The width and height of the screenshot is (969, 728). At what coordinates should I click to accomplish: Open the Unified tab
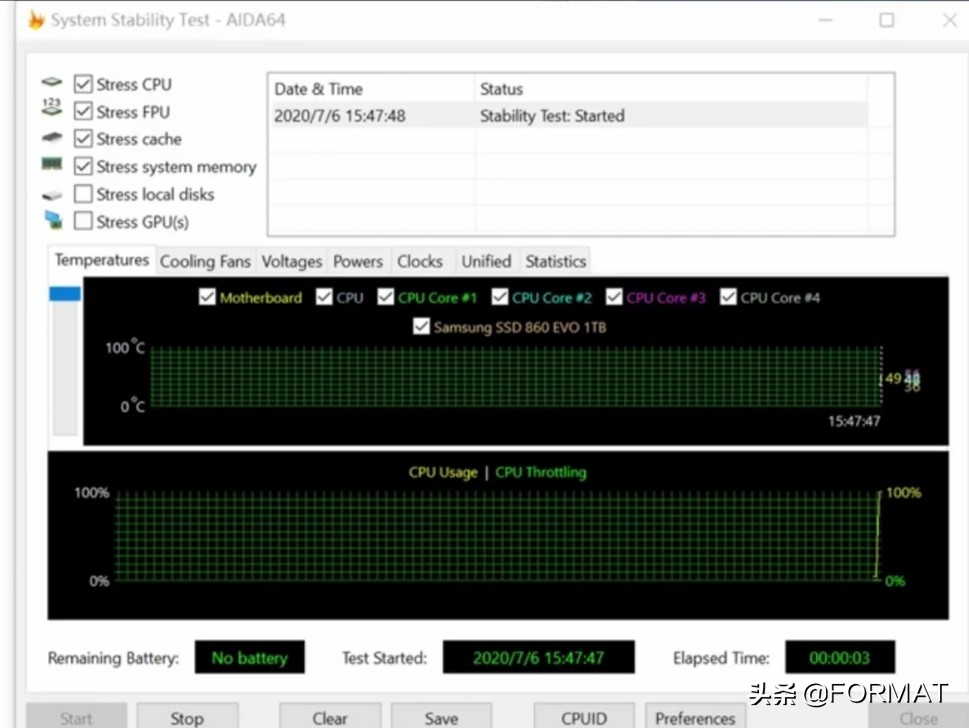click(486, 261)
